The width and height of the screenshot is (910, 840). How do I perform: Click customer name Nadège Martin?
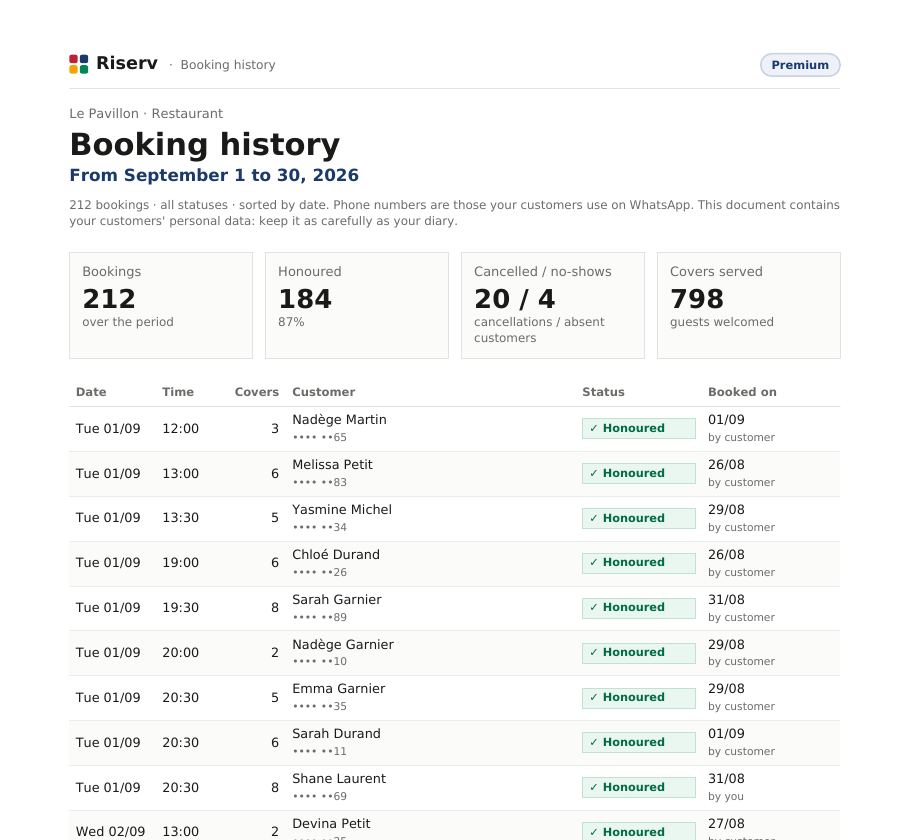pyautogui.click(x=339, y=420)
